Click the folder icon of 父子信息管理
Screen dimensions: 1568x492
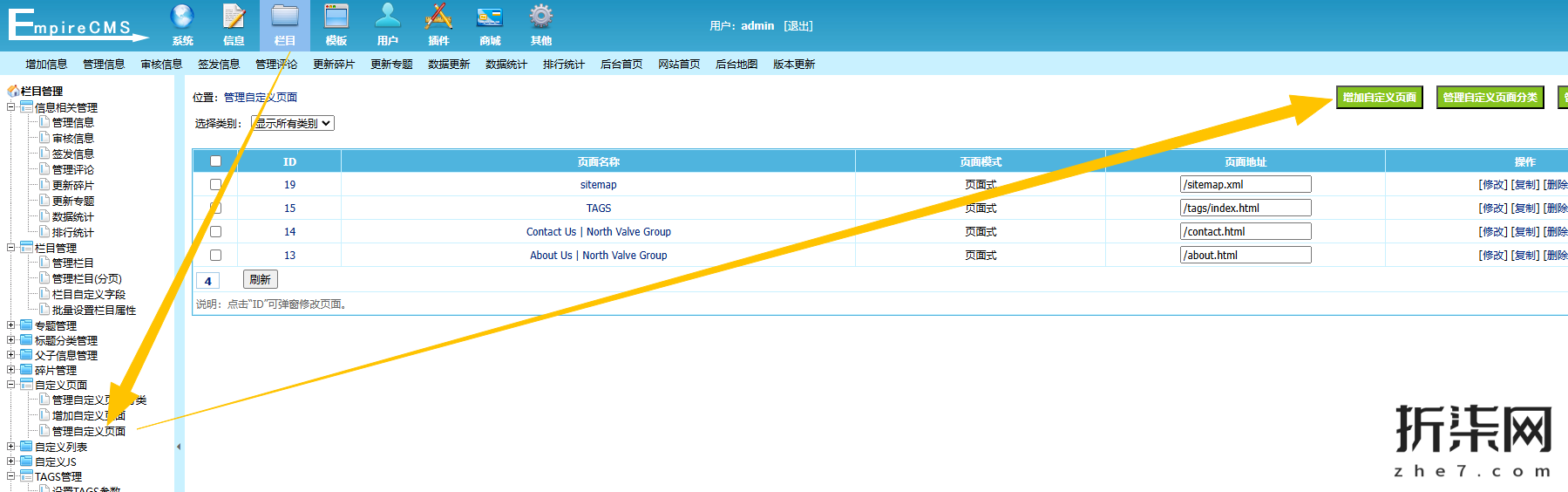coord(27,355)
